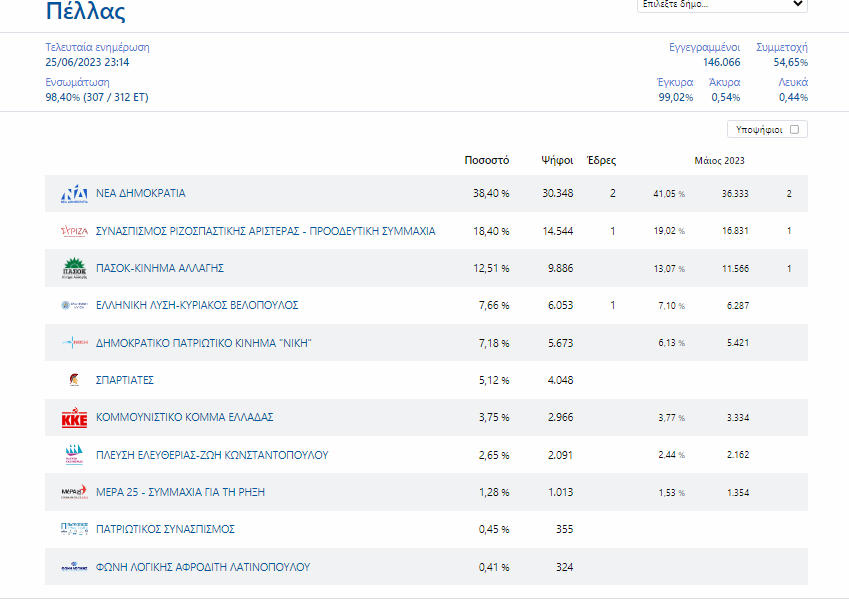Click Νέα Δημοκρατία percentage 38,40 %
849x604 pixels.
coord(491,193)
